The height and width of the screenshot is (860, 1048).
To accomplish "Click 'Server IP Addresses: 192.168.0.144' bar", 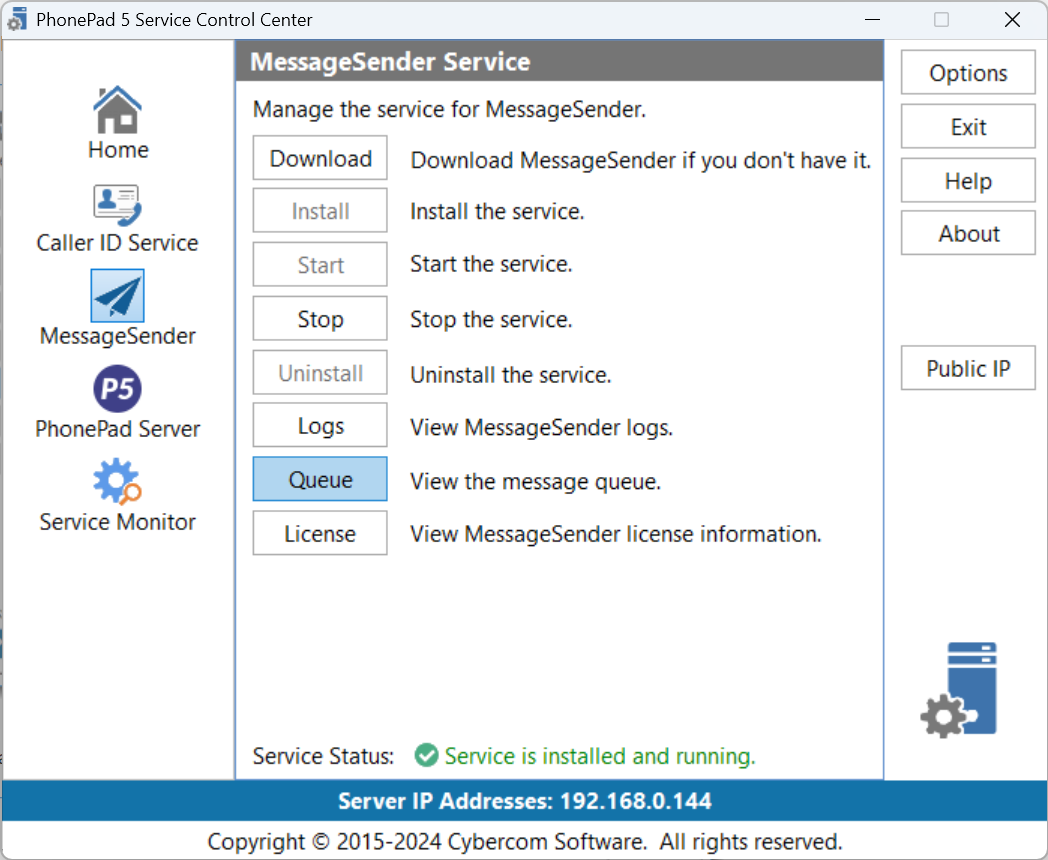I will pyautogui.click(x=524, y=801).
